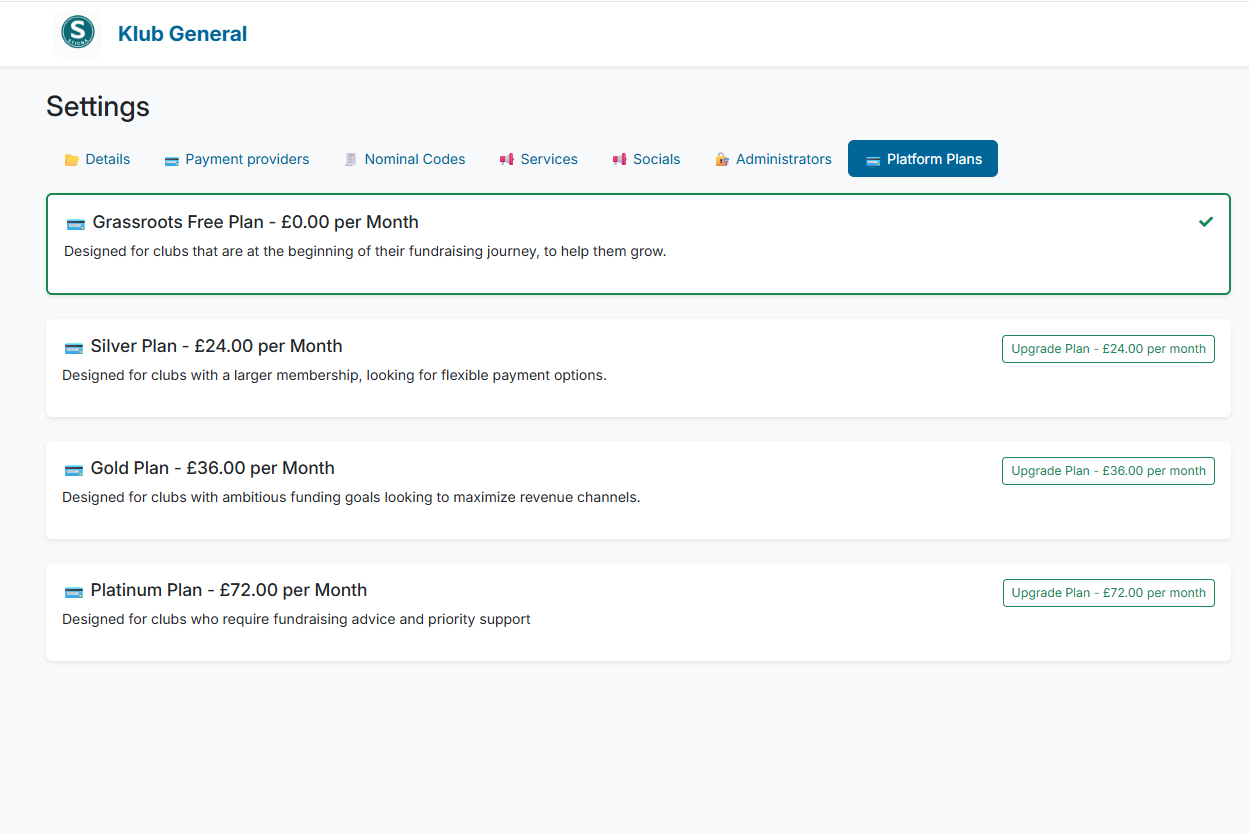Click the card icon beside Payment providers

(x=170, y=159)
